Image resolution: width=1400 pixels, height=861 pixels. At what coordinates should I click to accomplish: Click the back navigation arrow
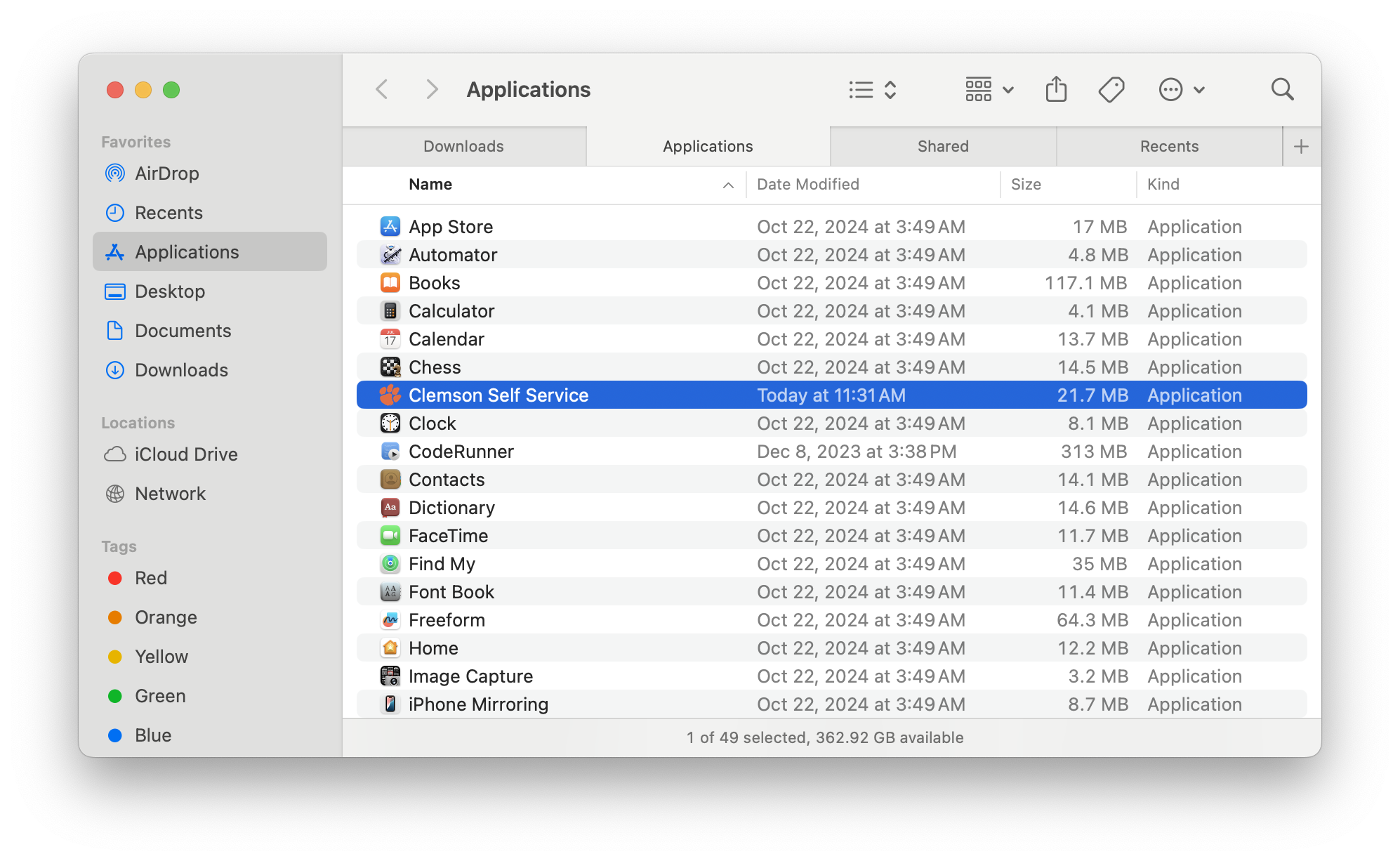tap(382, 89)
